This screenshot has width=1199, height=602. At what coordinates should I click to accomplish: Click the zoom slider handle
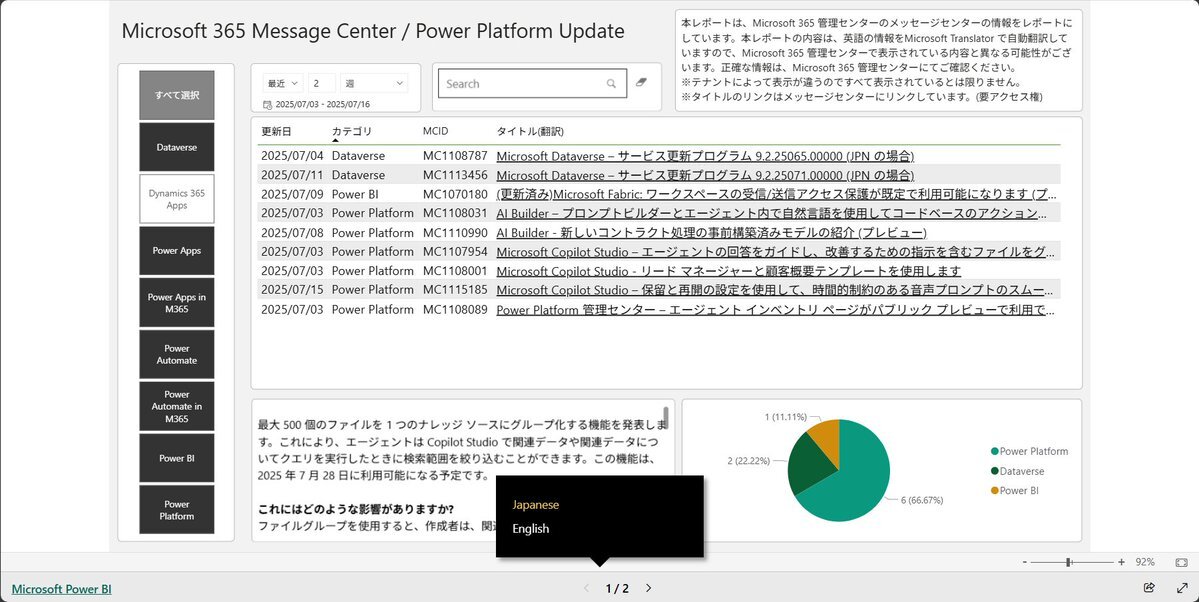pyautogui.click(x=1068, y=562)
